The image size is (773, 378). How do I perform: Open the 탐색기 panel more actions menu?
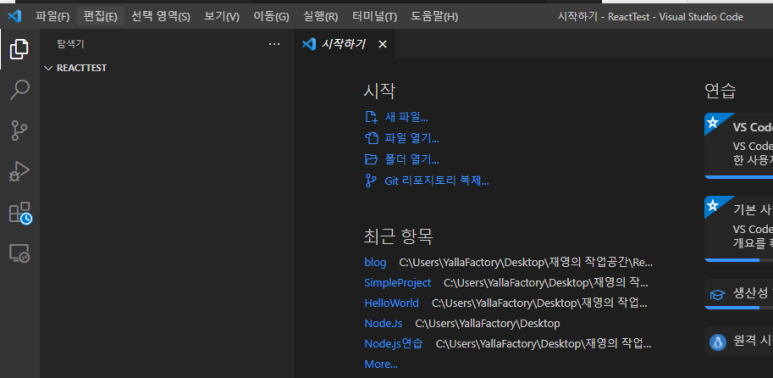[274, 44]
